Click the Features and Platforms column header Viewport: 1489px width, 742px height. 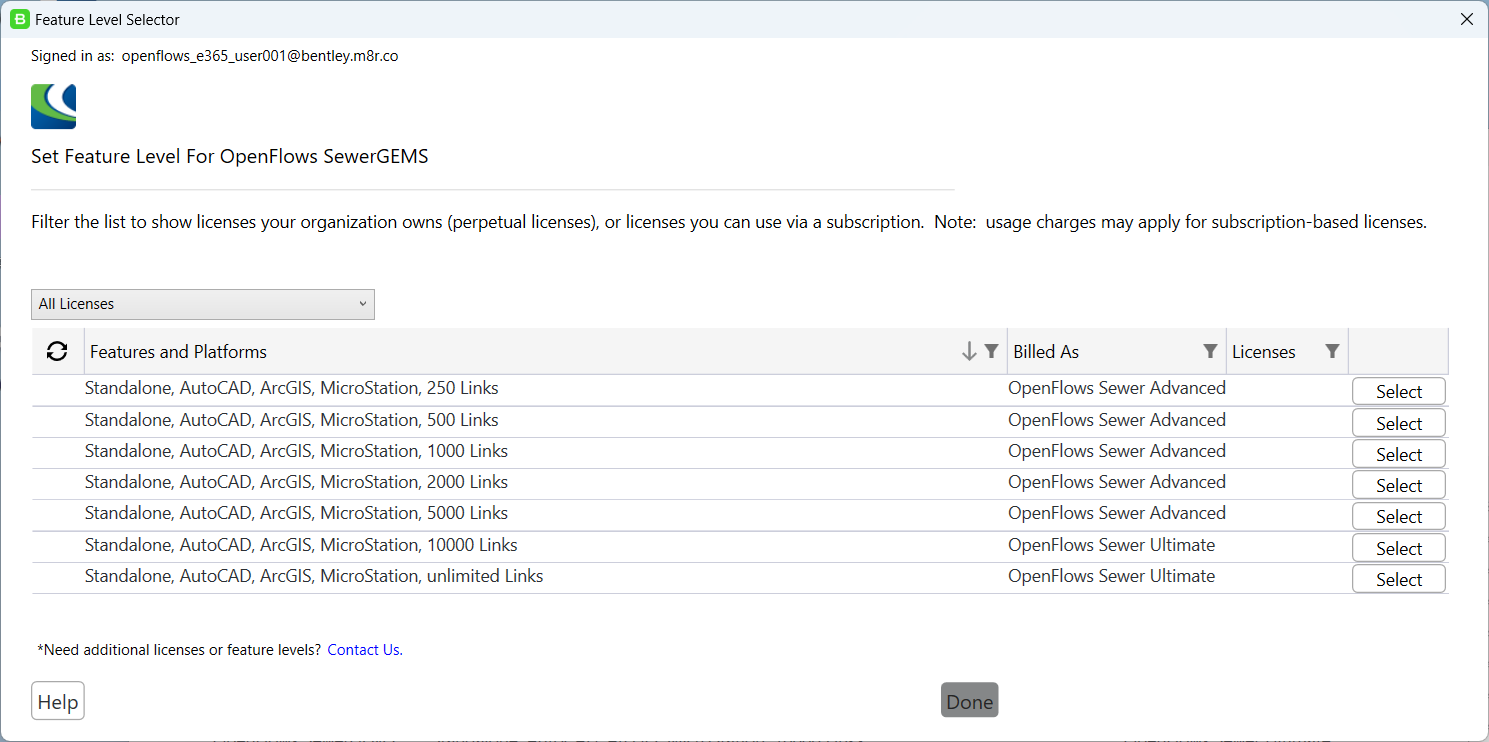pos(178,351)
